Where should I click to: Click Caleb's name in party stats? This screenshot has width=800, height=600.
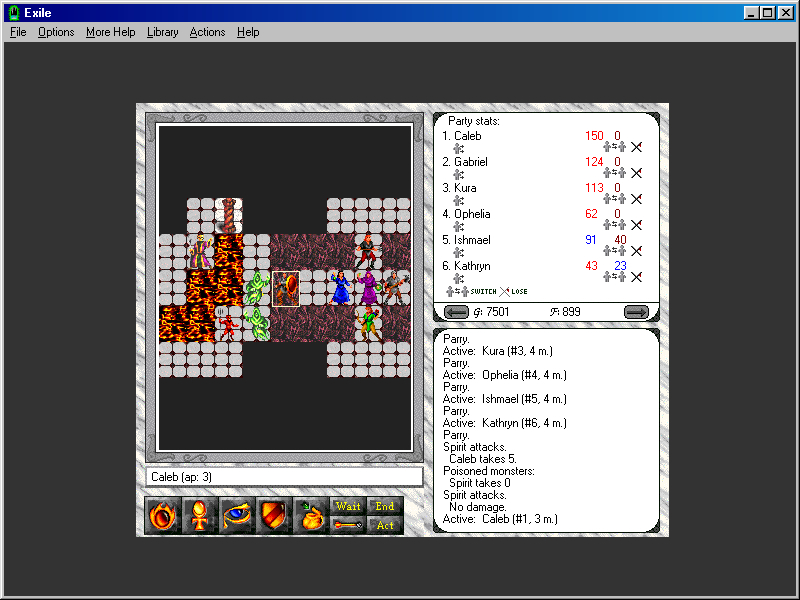point(467,136)
